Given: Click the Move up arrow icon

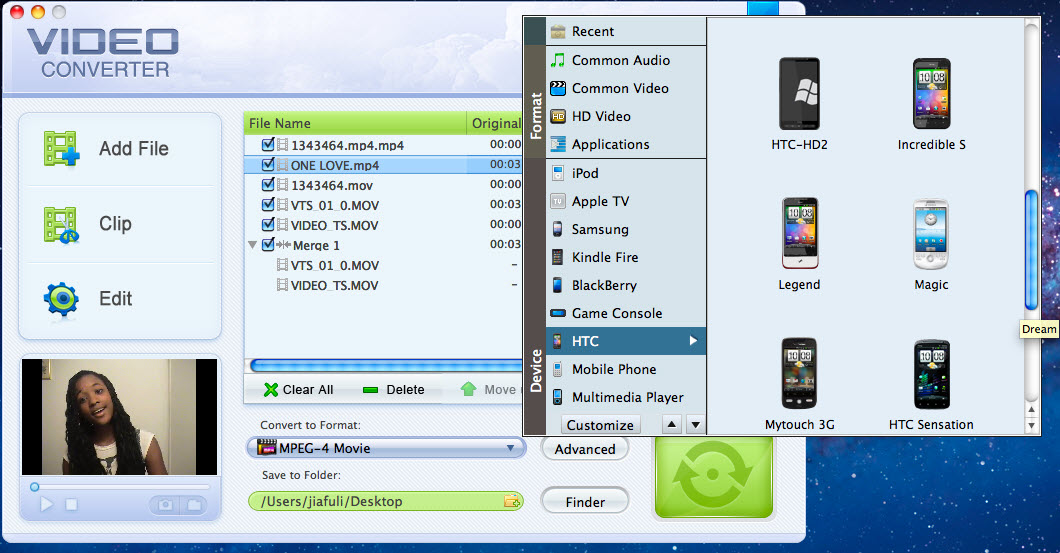Looking at the screenshot, I should pyautogui.click(x=468, y=389).
